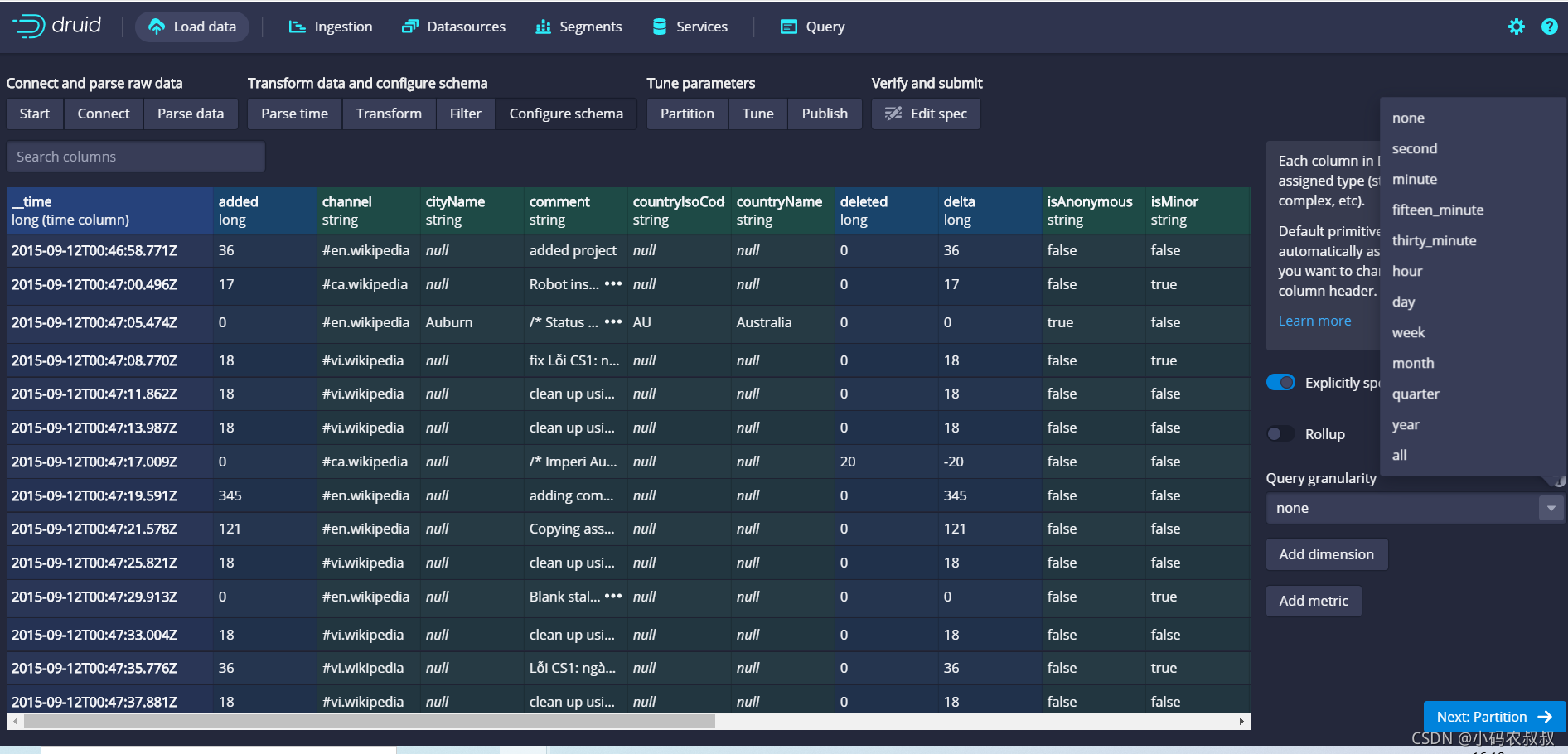The image size is (1568, 754).
Task: Select 'minute' granularity option
Action: click(x=1472, y=179)
